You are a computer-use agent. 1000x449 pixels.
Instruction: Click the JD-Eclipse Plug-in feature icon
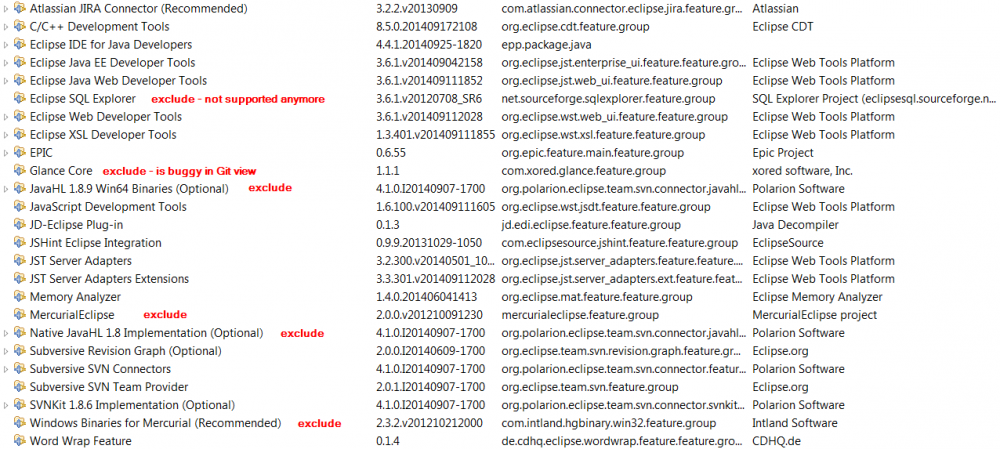tap(20, 225)
